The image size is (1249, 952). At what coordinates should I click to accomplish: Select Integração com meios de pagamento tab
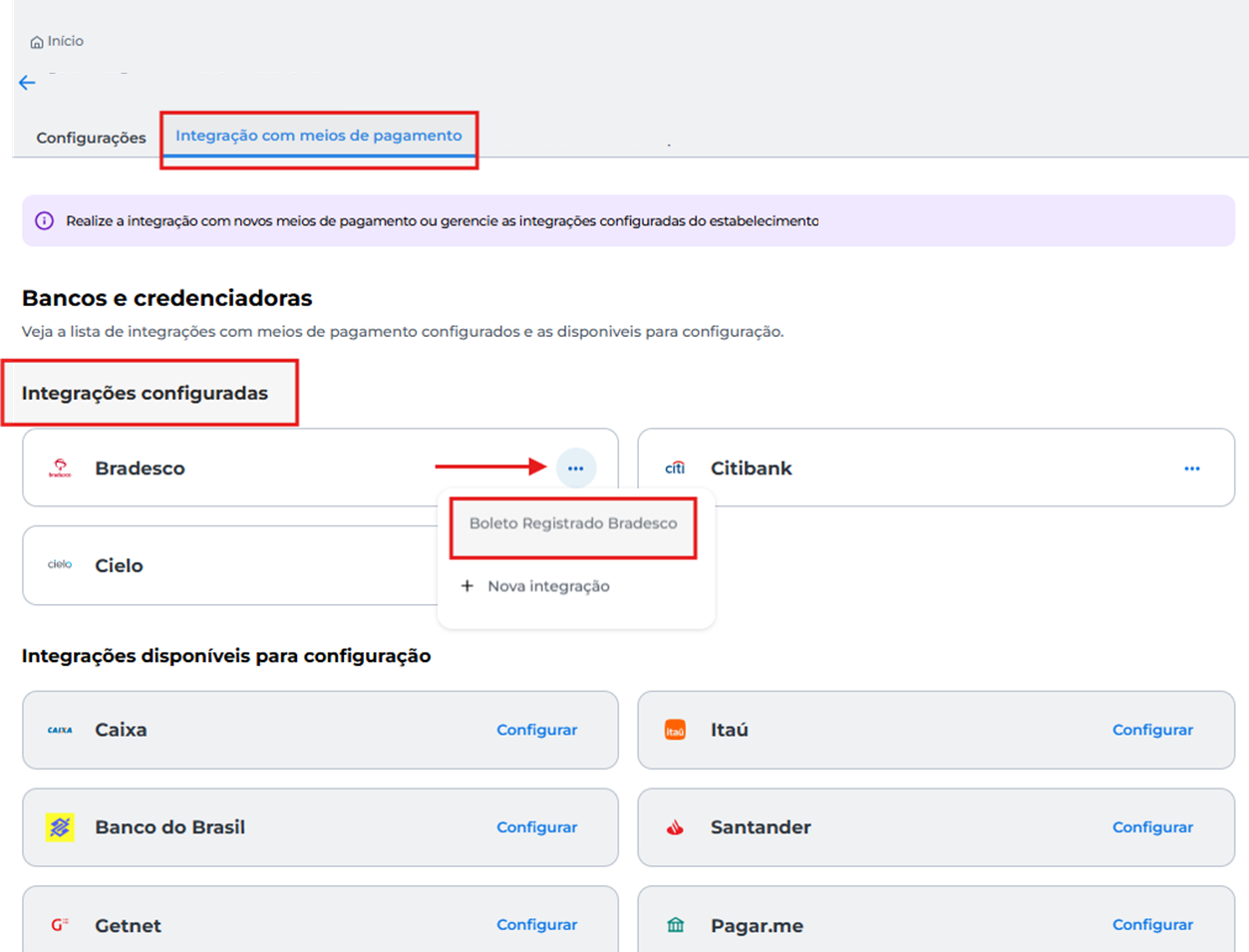(319, 136)
